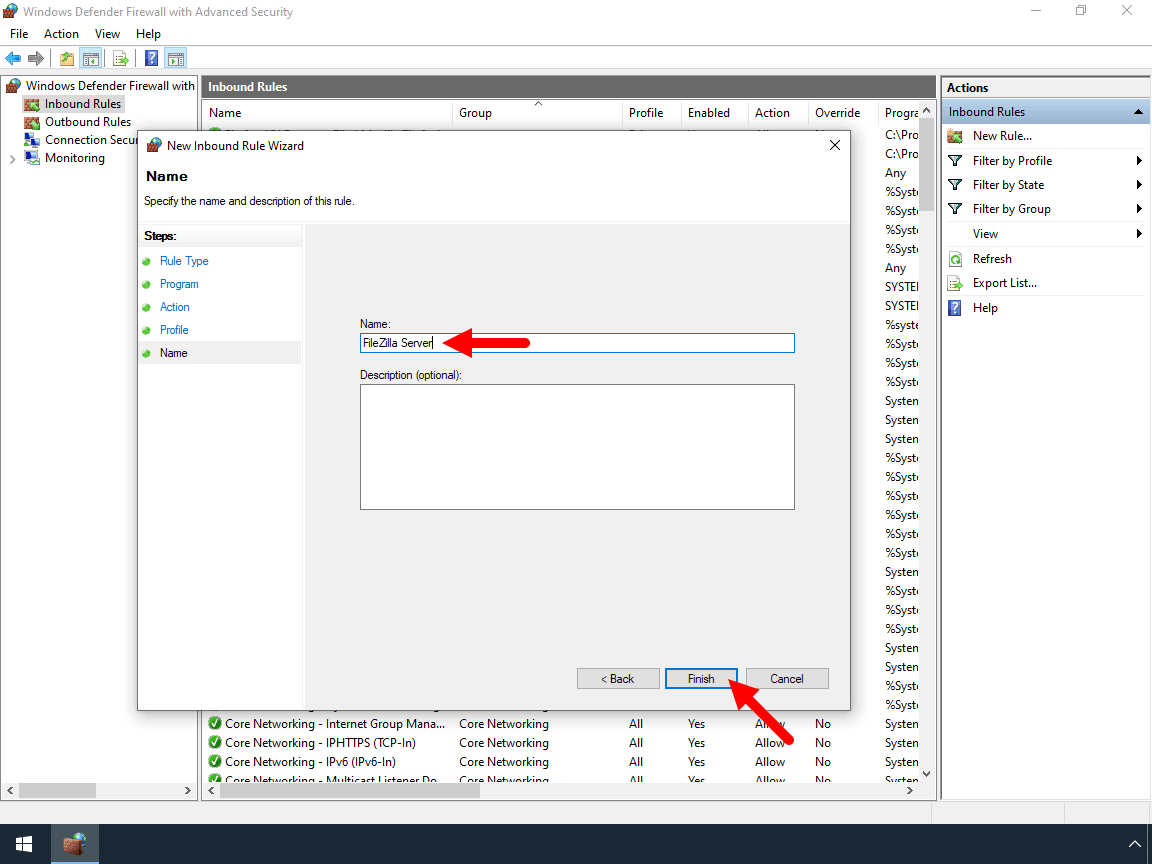Viewport: 1152px width, 864px height.
Task: Click the blue Help question mark toolbar icon
Action: coord(150,57)
